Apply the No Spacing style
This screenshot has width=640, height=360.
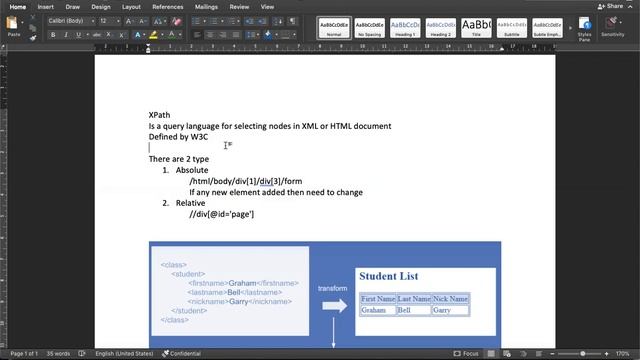click(x=369, y=28)
